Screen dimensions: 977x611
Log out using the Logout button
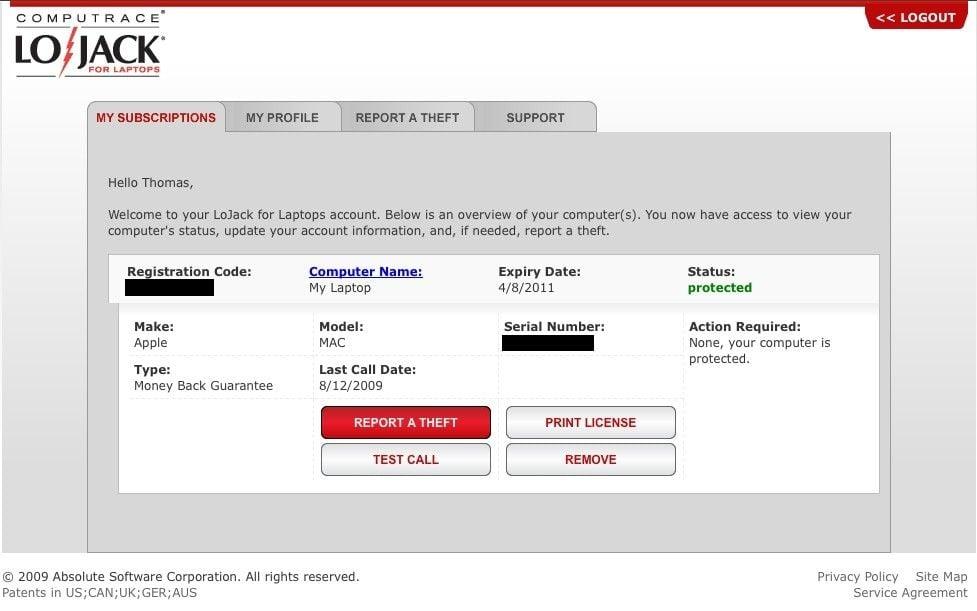click(x=915, y=17)
